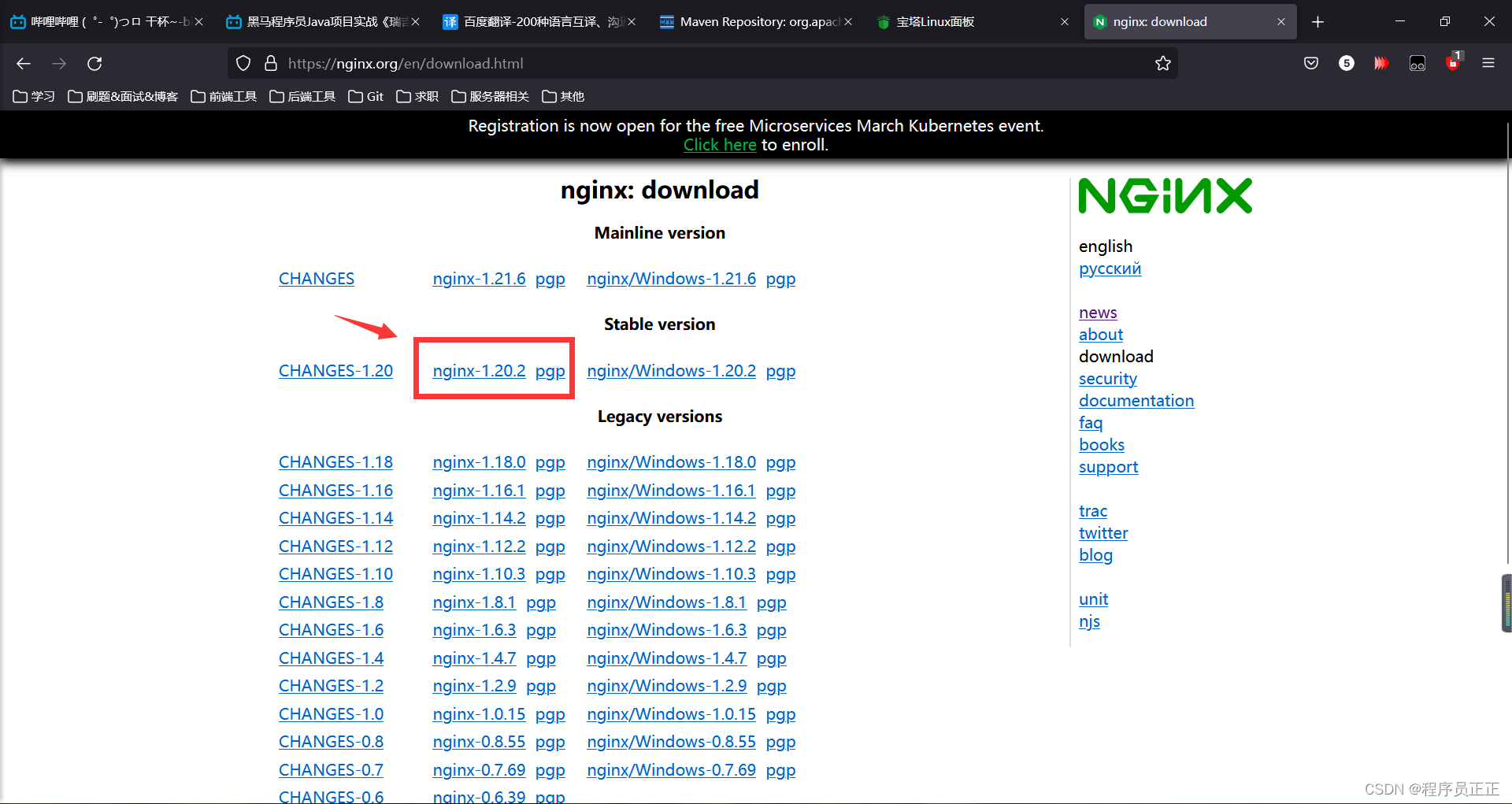
Task: Download nginx-1.18.0 legacy version
Action: pos(479,462)
